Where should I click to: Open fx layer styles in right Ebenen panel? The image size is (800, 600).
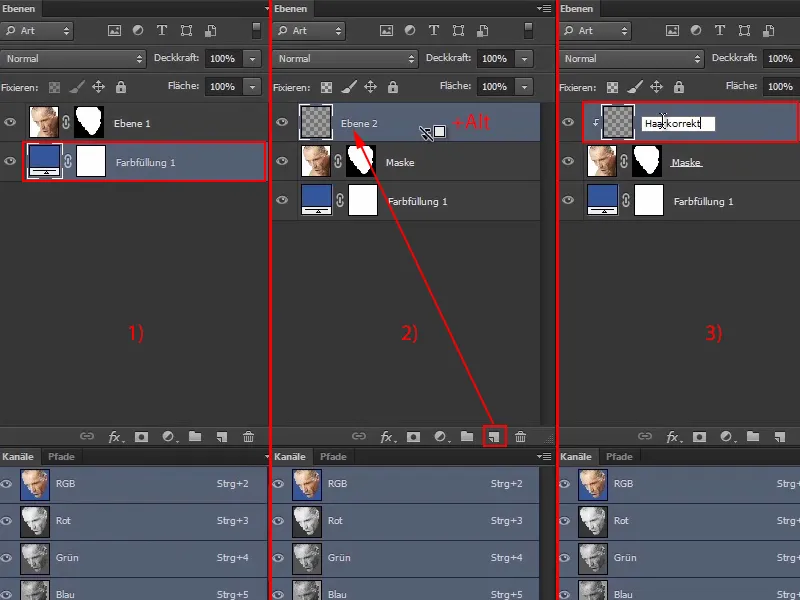point(673,437)
